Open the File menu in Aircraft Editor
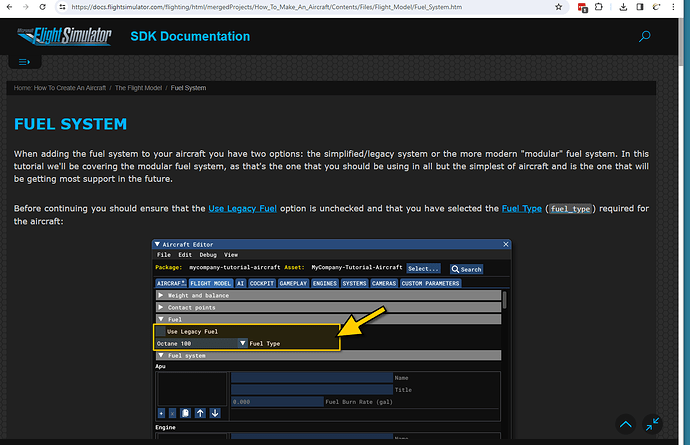This screenshot has width=690, height=445. 164,255
